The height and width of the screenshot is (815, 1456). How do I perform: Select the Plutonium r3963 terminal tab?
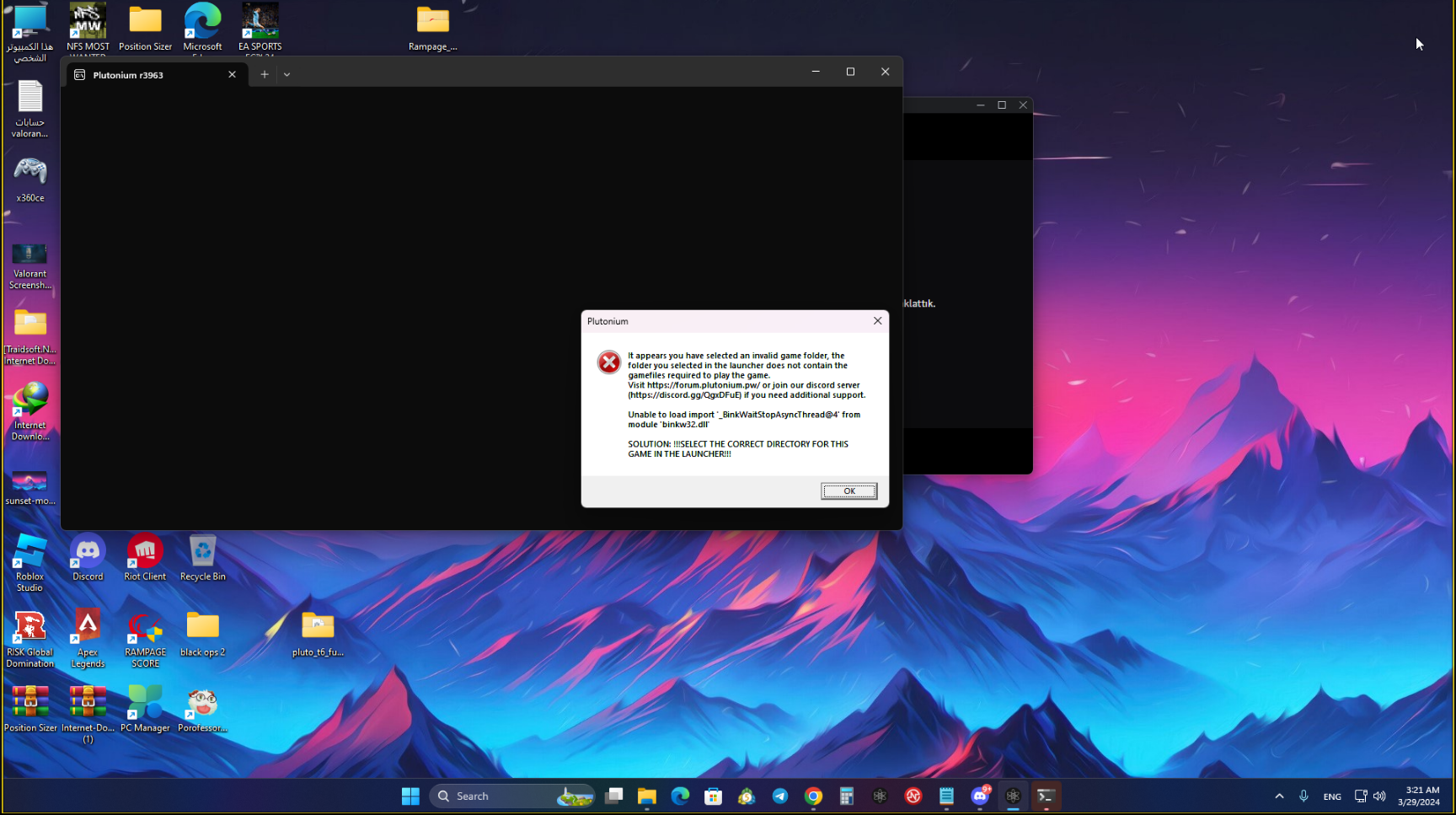(155, 75)
